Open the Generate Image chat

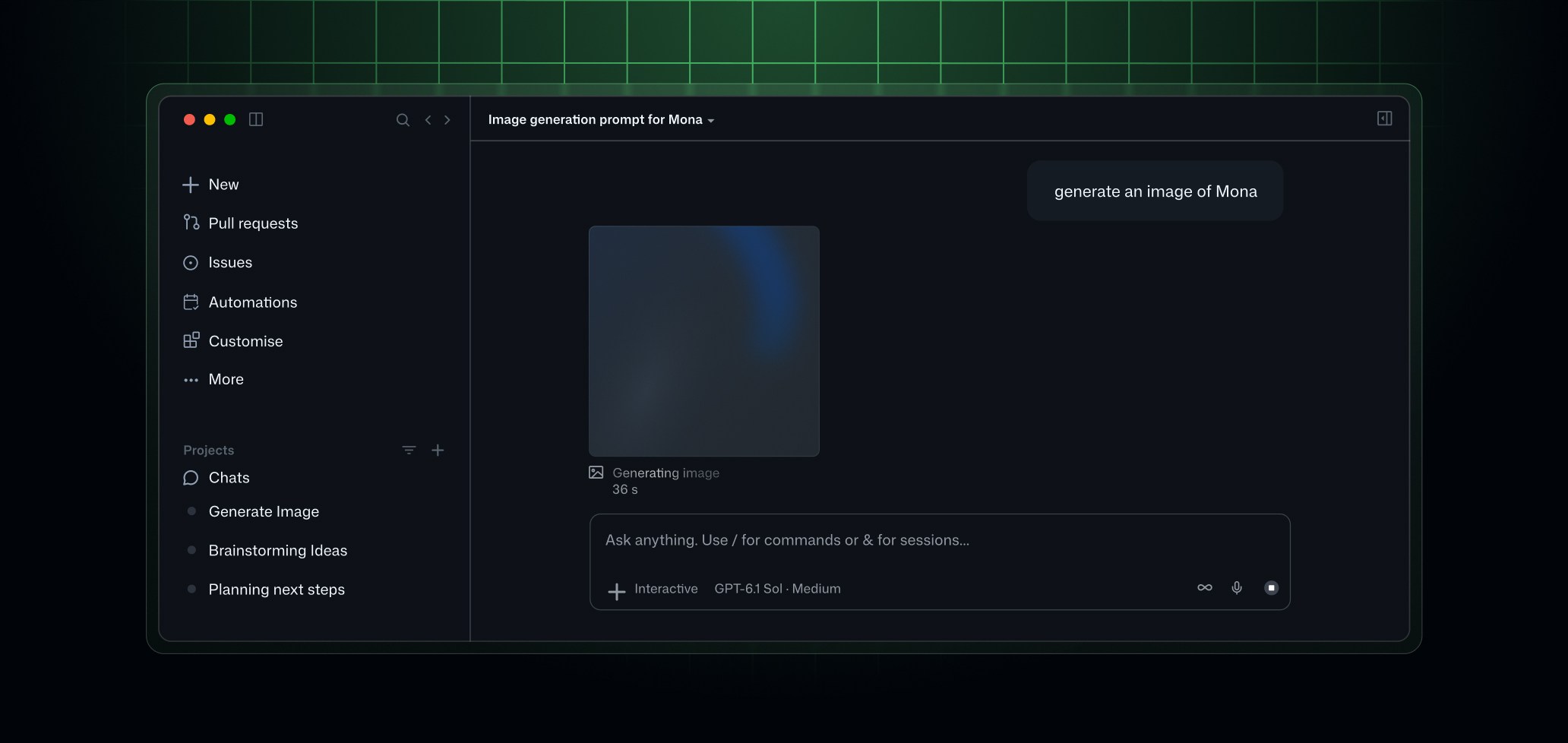(264, 512)
